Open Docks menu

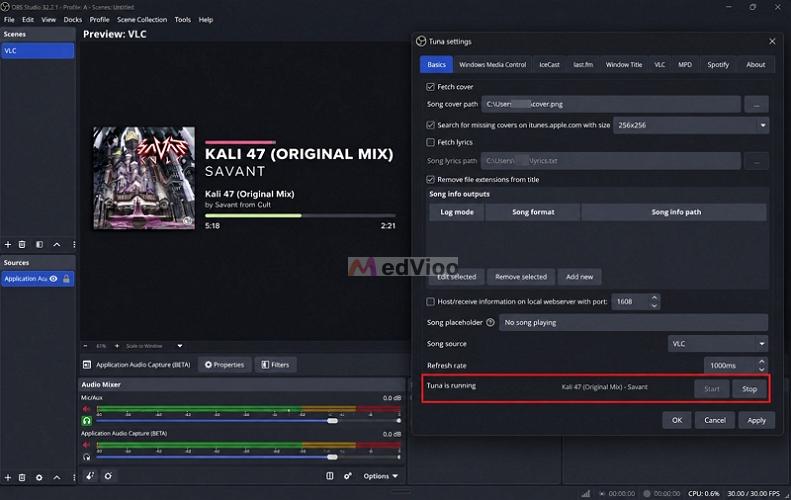73,20
